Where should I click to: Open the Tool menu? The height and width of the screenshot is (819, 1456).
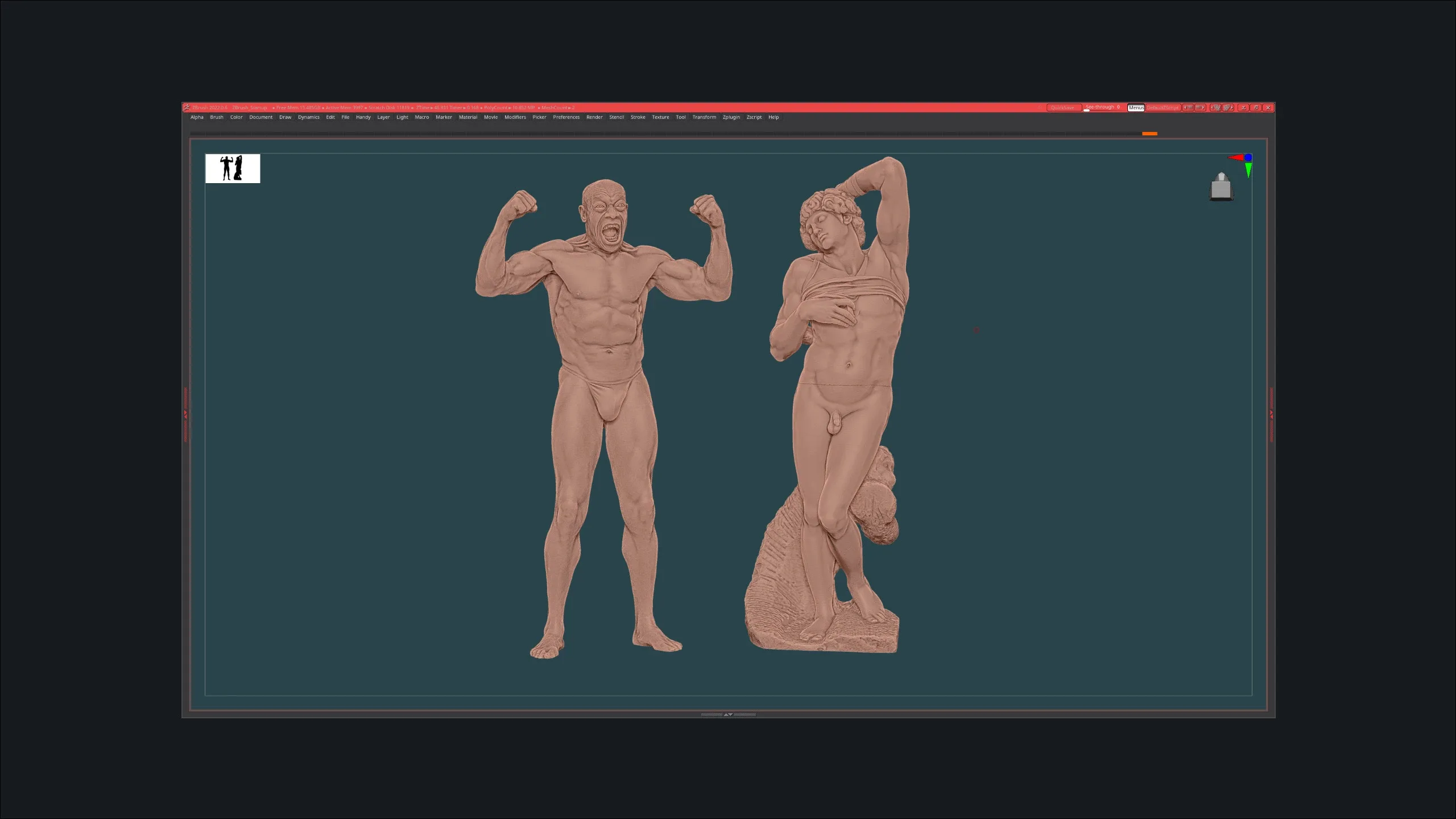[681, 117]
